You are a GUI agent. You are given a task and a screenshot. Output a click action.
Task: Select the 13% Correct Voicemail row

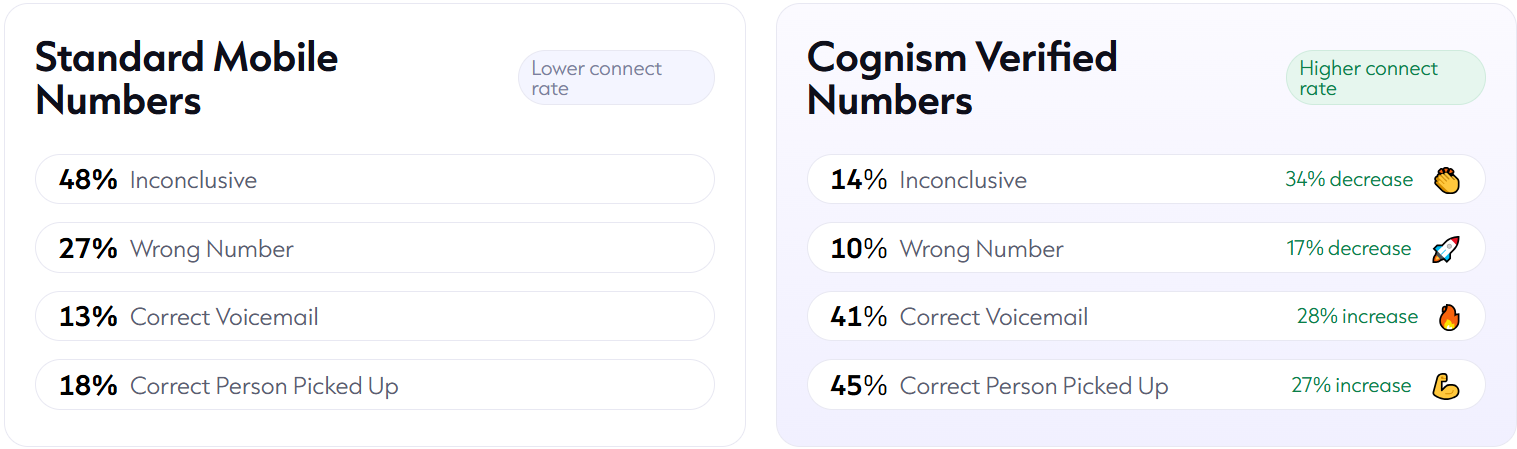pyautogui.click(x=375, y=317)
